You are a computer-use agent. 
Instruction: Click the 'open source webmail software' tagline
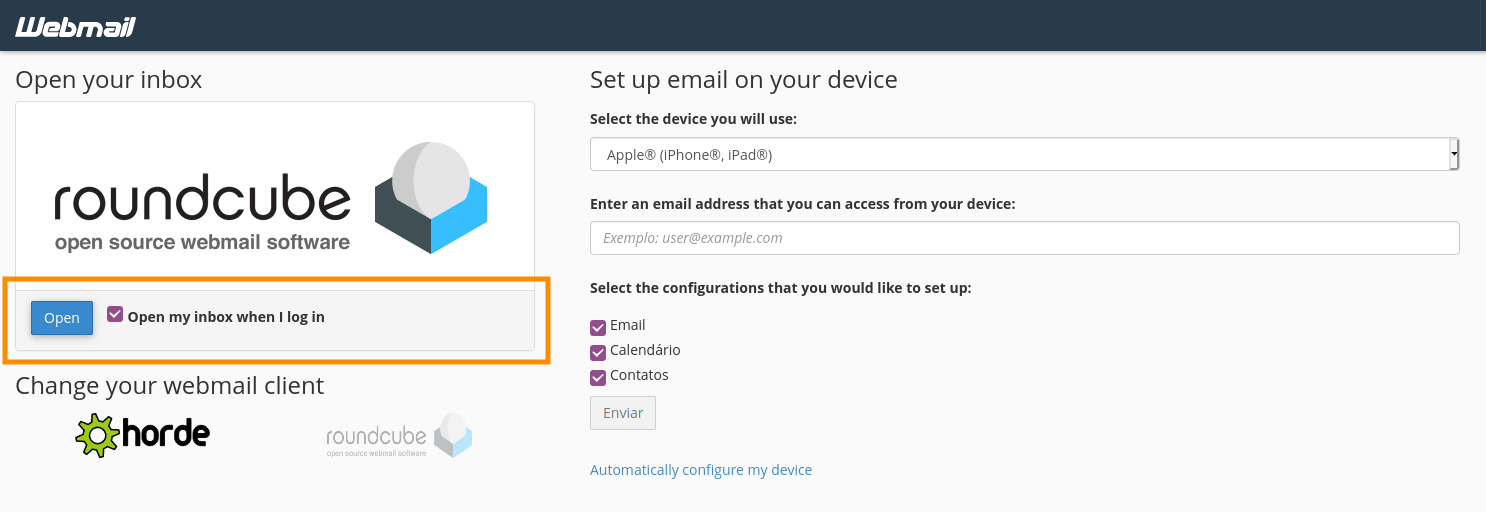pos(202,242)
